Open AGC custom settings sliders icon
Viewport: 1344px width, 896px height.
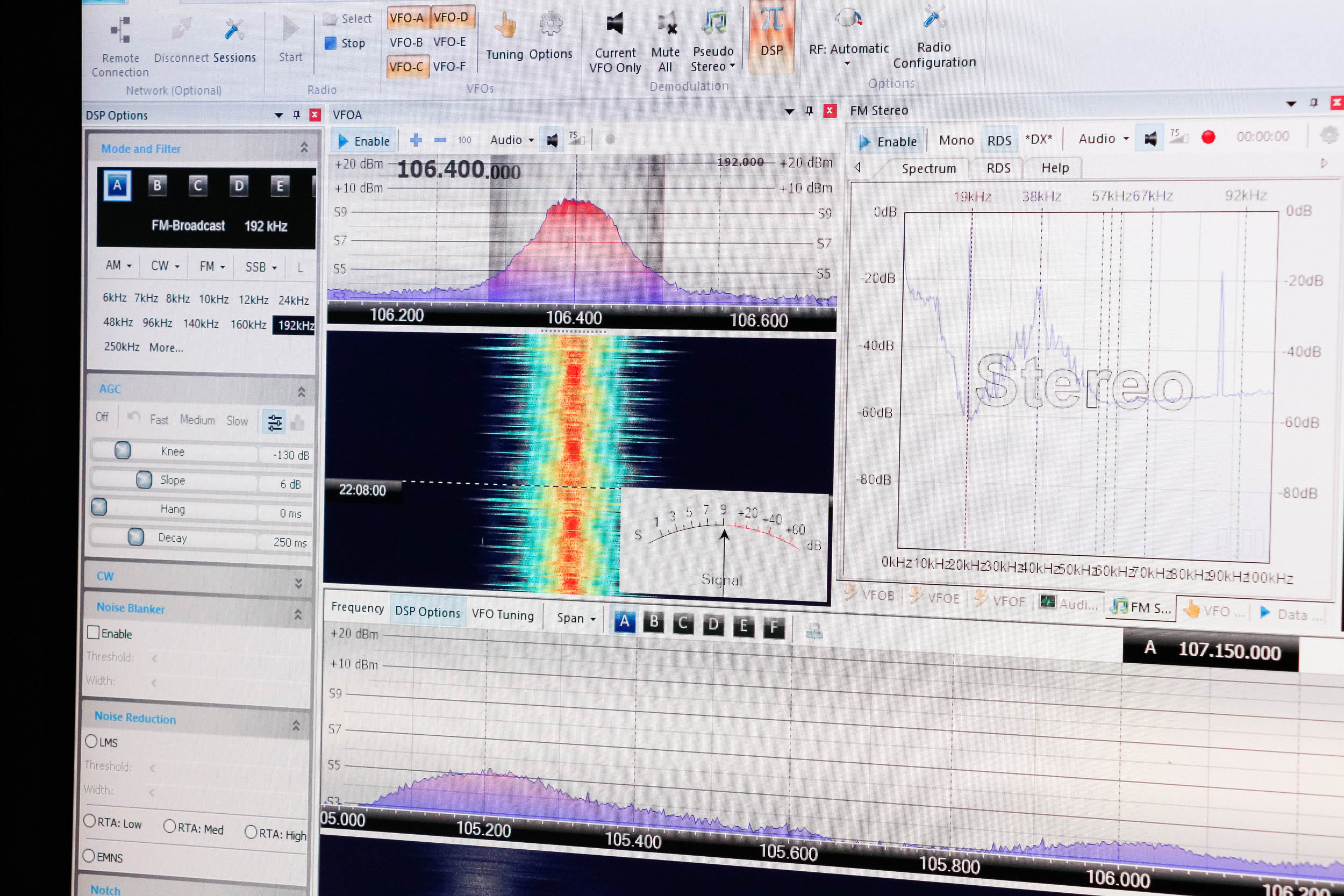pos(274,422)
